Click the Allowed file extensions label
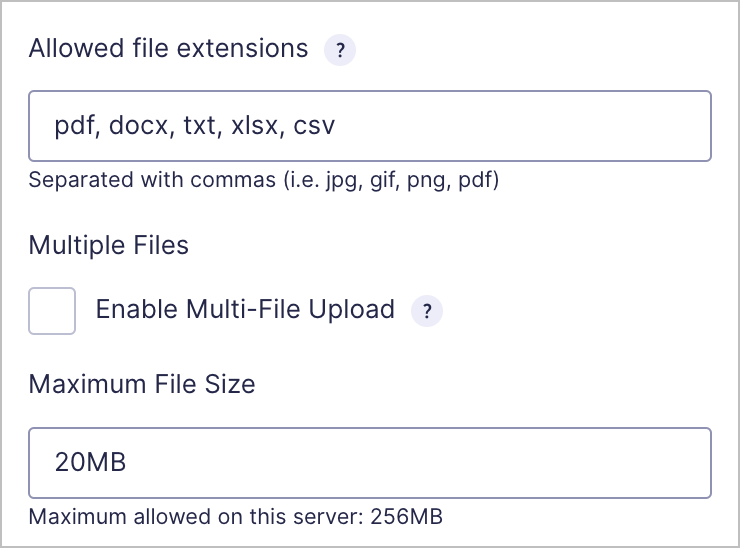 [x=168, y=48]
